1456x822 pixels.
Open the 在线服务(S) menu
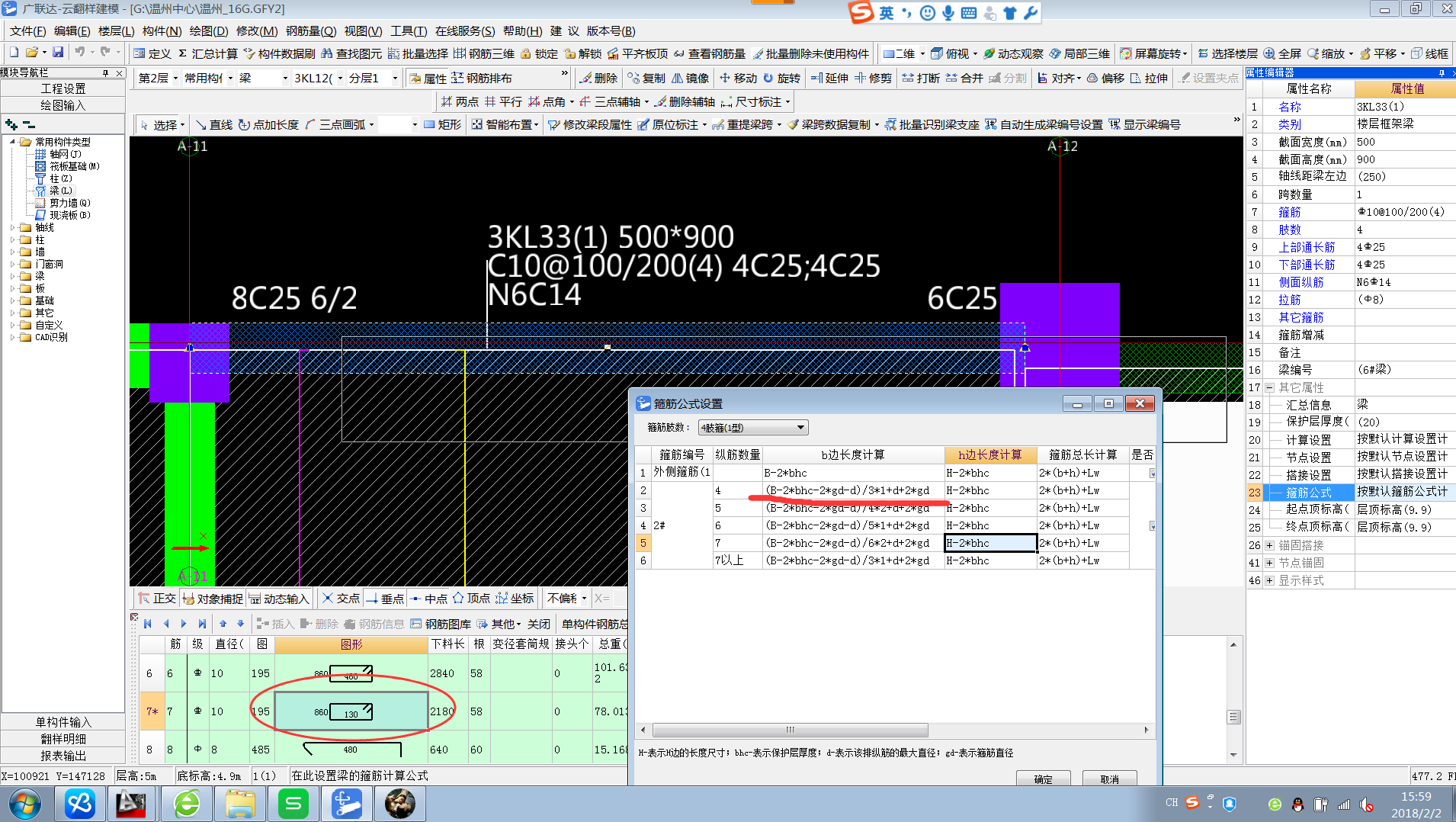point(465,31)
